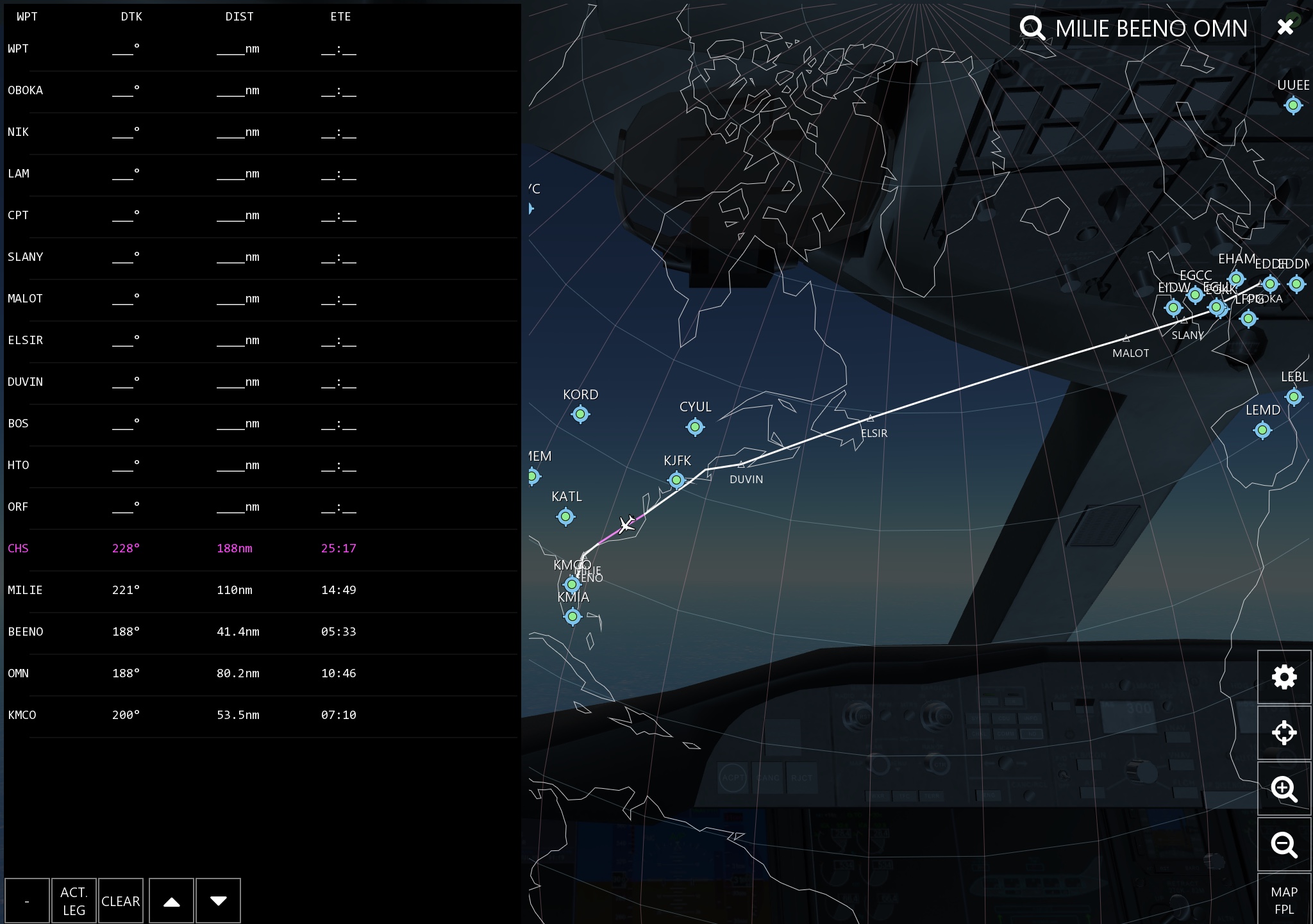This screenshot has width=1313, height=924.
Task: Zoom in the map view
Action: click(1284, 789)
